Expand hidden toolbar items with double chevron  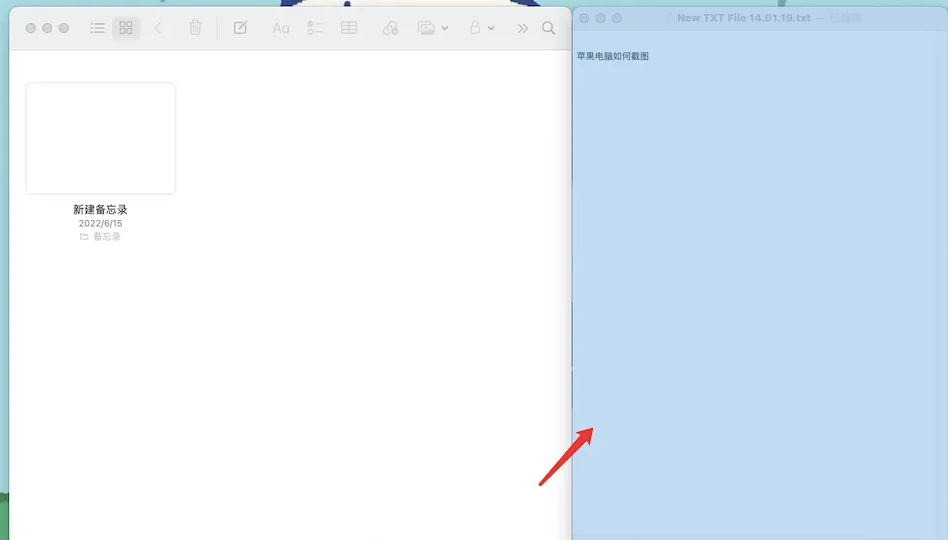click(522, 28)
